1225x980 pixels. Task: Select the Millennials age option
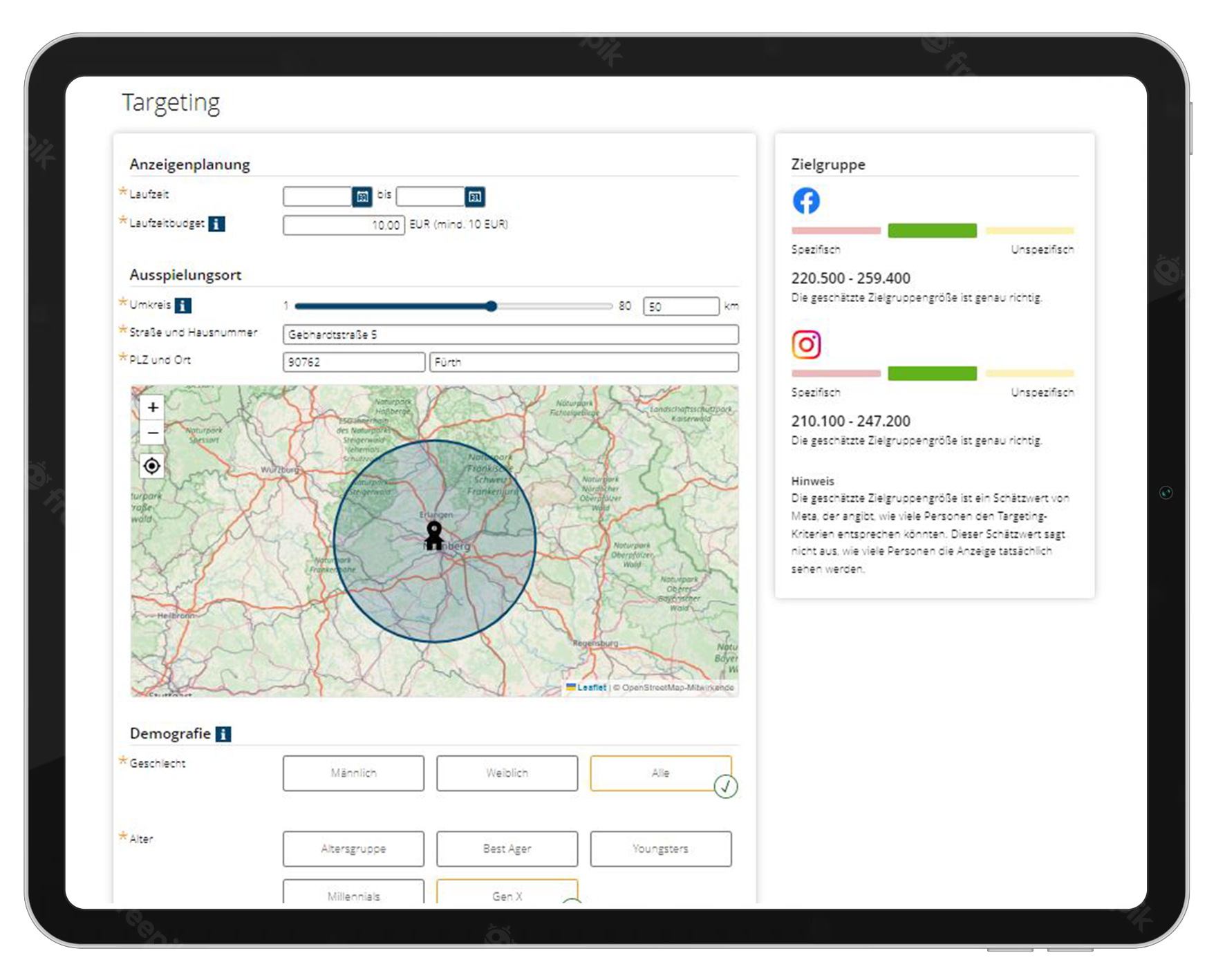click(x=353, y=892)
